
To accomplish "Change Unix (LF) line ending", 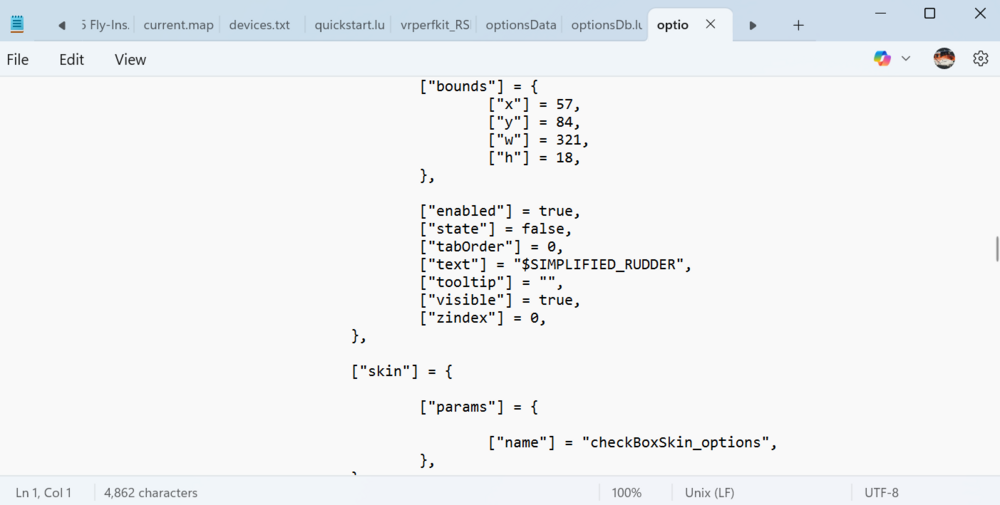I will tap(709, 493).
